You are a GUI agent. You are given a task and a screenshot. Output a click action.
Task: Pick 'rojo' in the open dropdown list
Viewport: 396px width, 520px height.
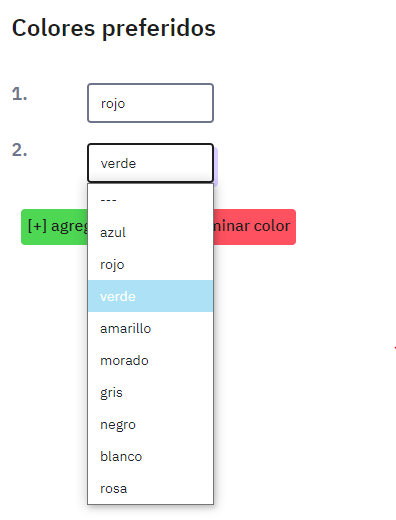(150, 264)
